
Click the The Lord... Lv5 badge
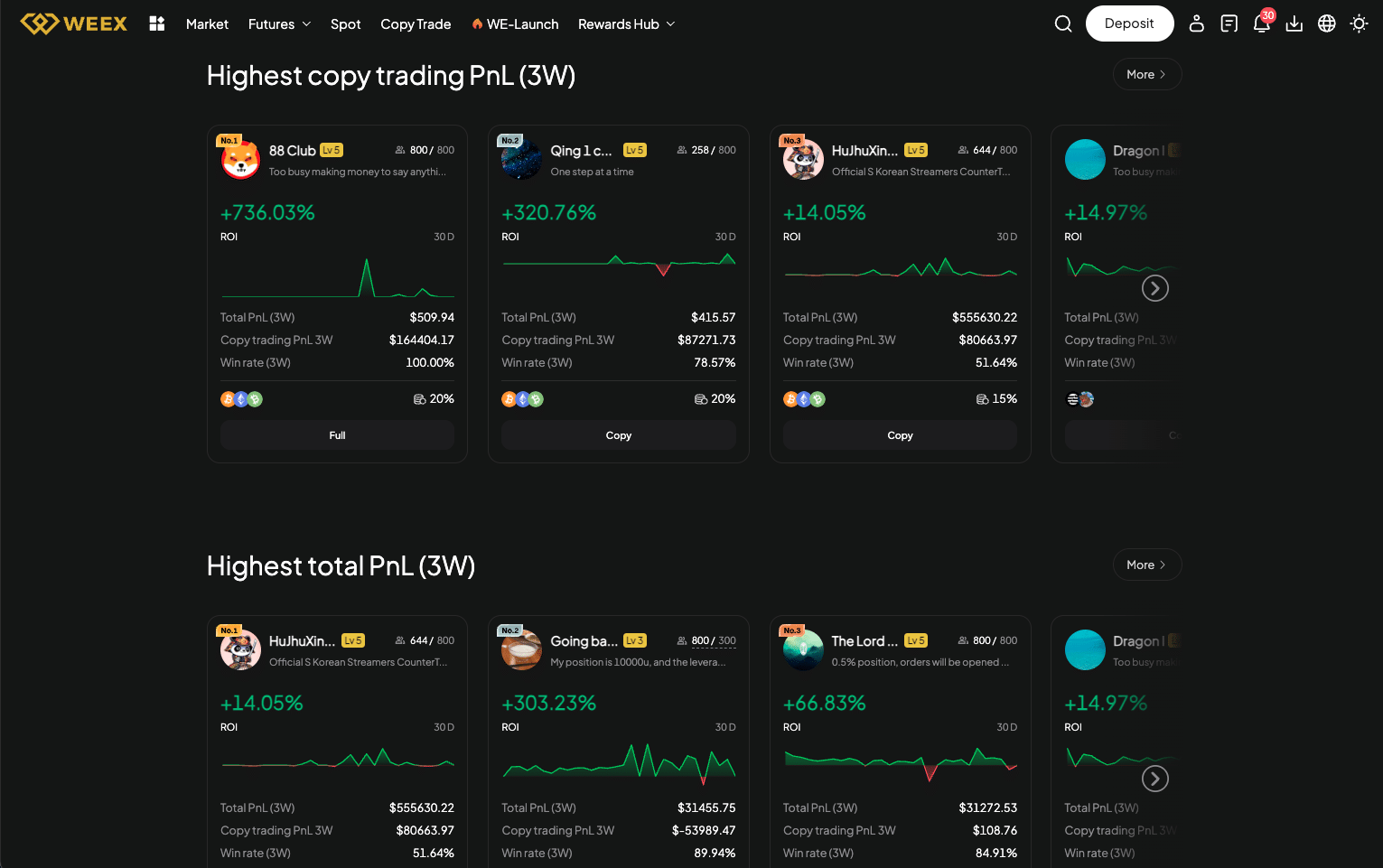click(916, 641)
